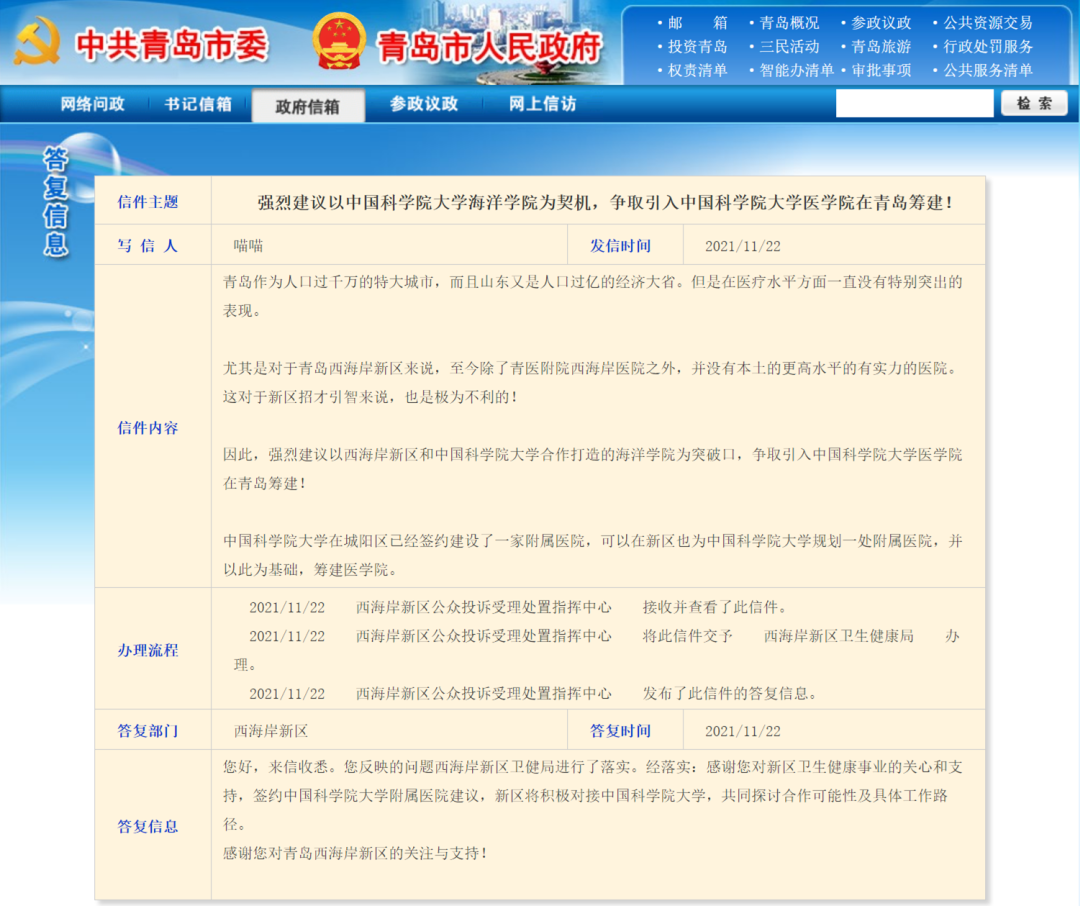Go to the 智能办清单 link
Screen dimensions: 1080x906
796,71
